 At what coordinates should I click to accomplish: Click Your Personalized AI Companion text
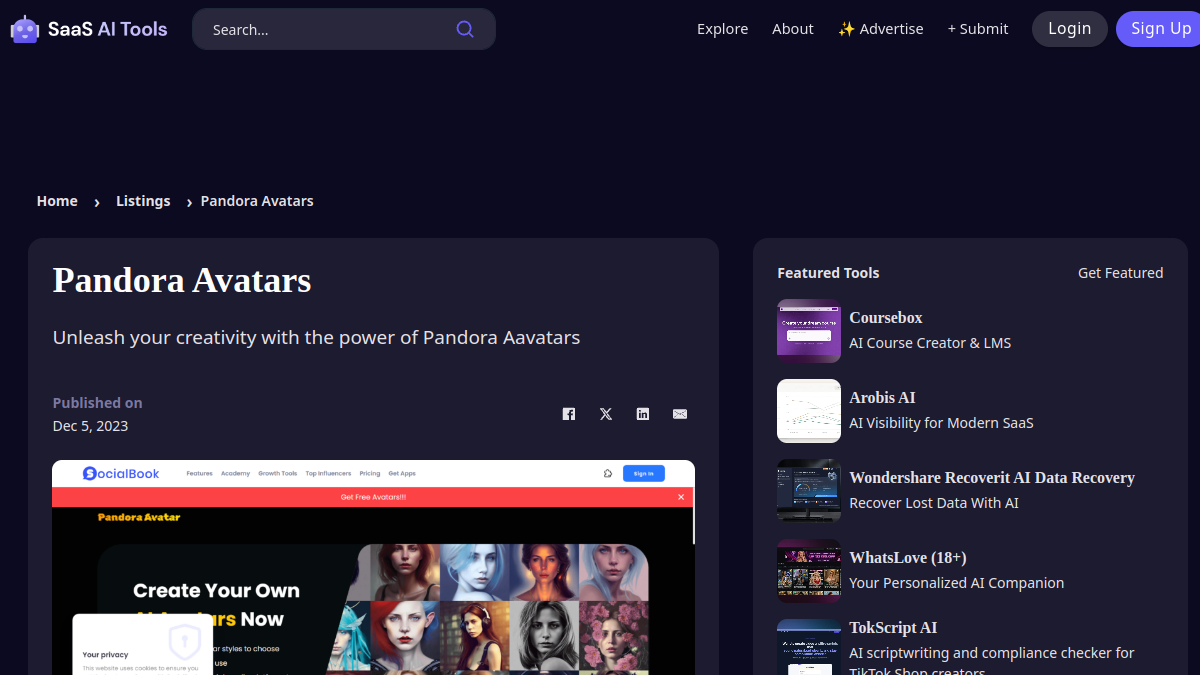[957, 583]
